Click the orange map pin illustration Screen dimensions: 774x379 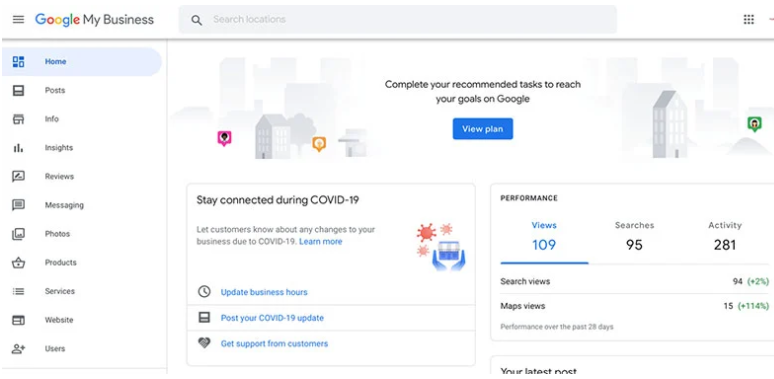(x=319, y=144)
